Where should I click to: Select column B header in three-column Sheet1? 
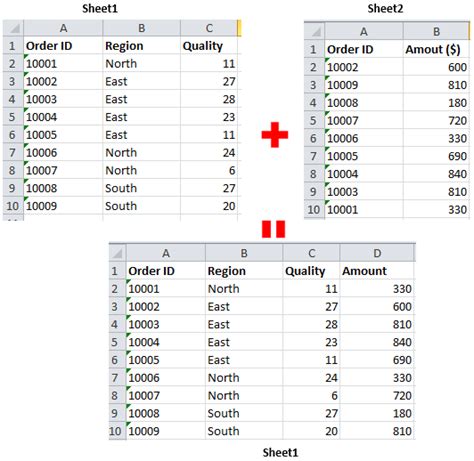142,28
